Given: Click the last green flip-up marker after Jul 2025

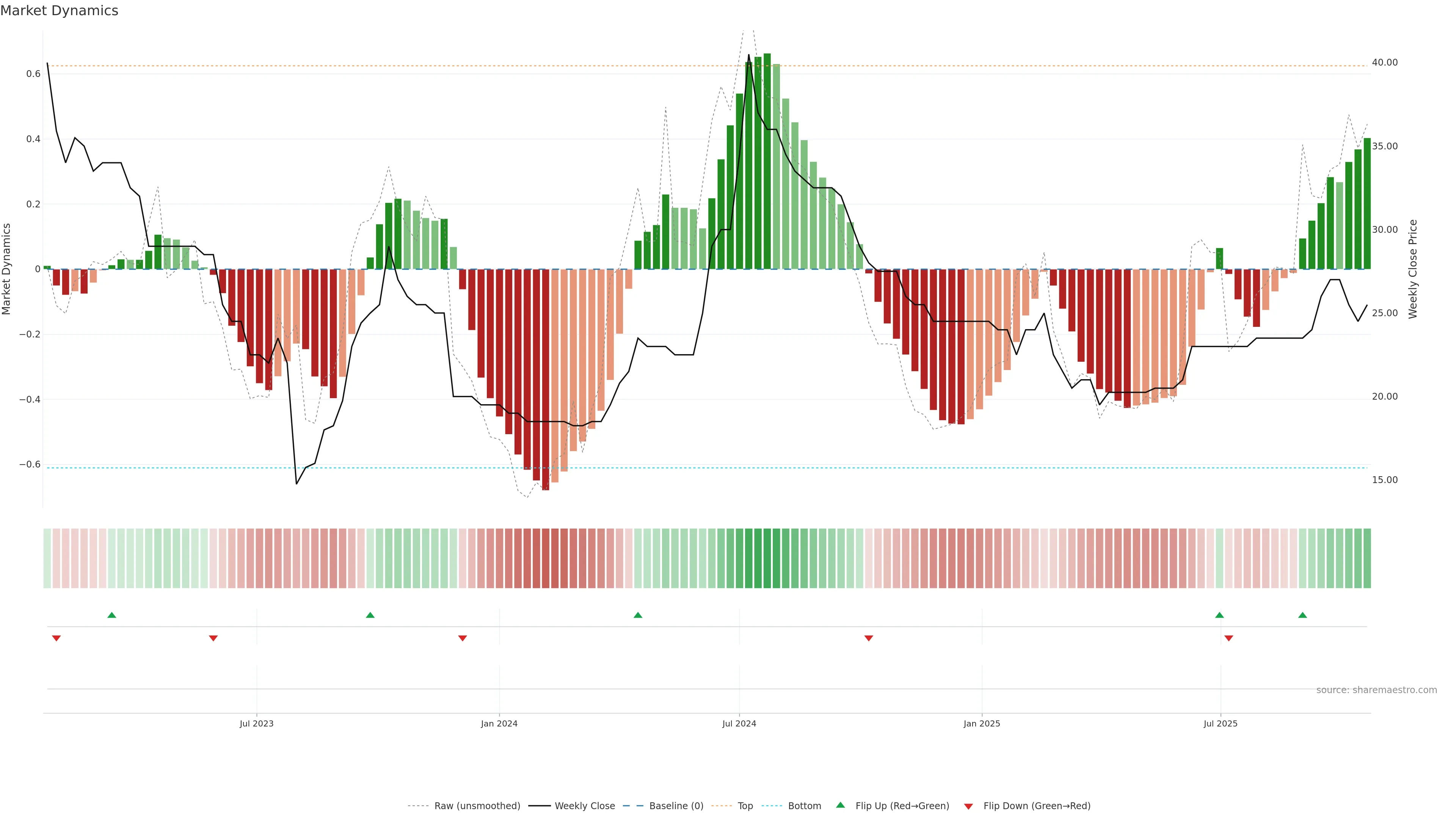Looking at the screenshot, I should (1303, 615).
